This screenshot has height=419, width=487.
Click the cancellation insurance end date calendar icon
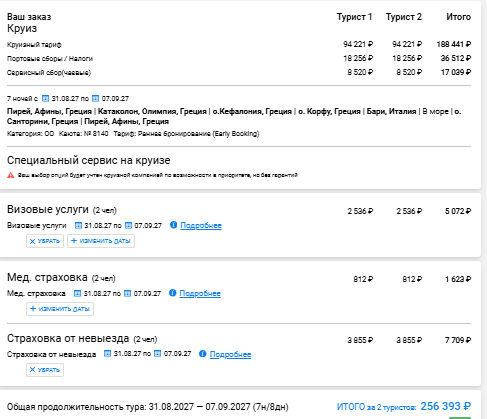(x=158, y=354)
